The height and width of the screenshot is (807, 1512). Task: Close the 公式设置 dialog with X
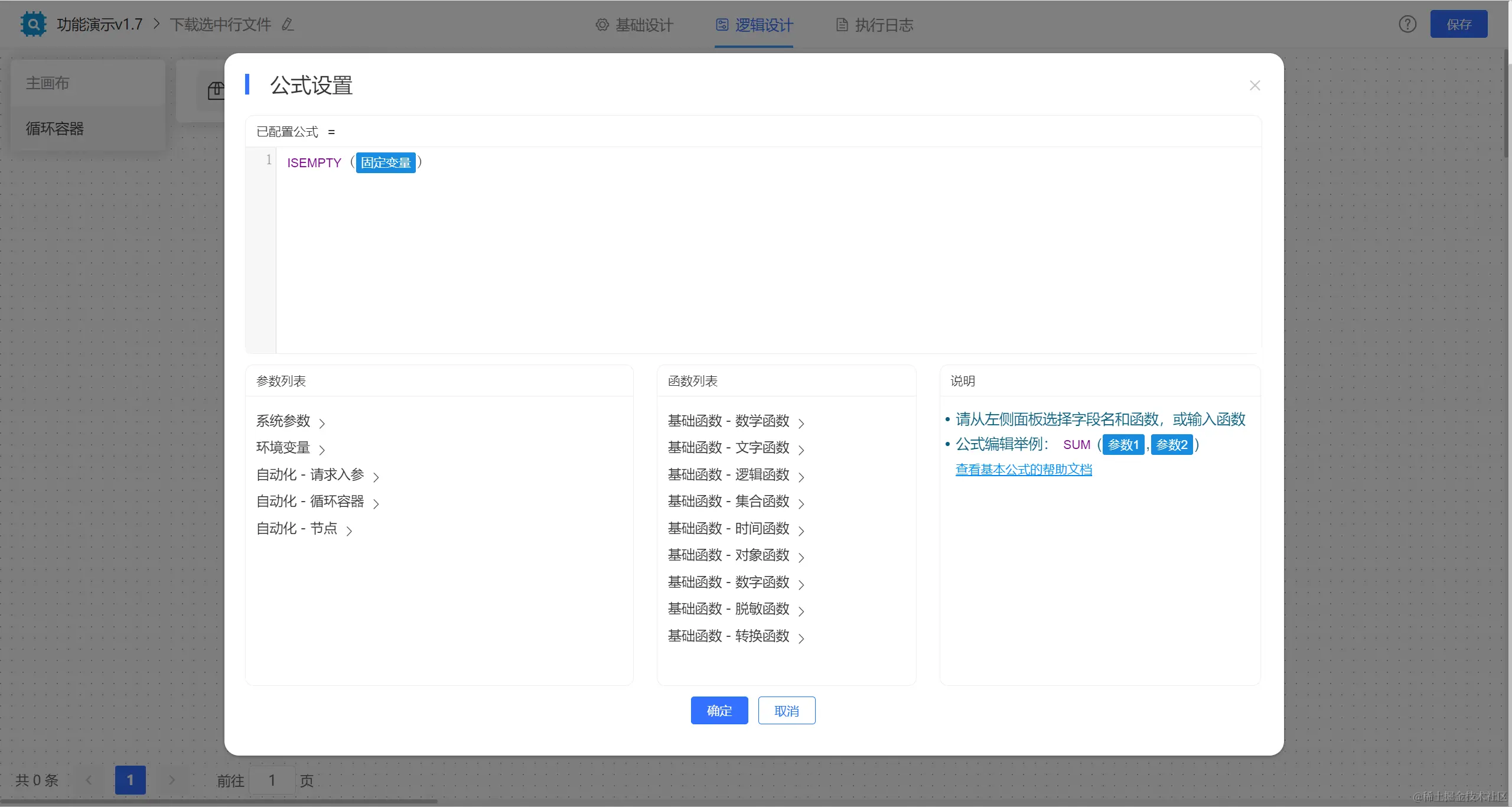tap(1254, 86)
